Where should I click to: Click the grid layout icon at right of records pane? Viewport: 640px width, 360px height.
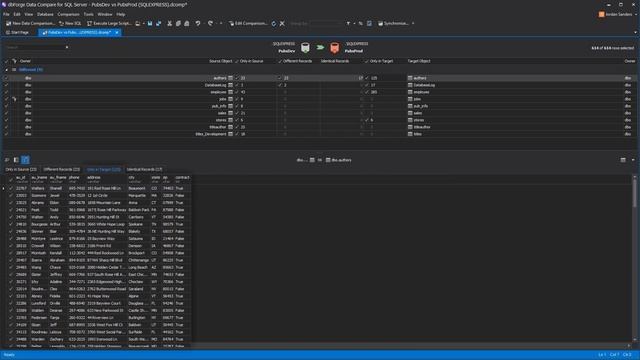pos(623,160)
